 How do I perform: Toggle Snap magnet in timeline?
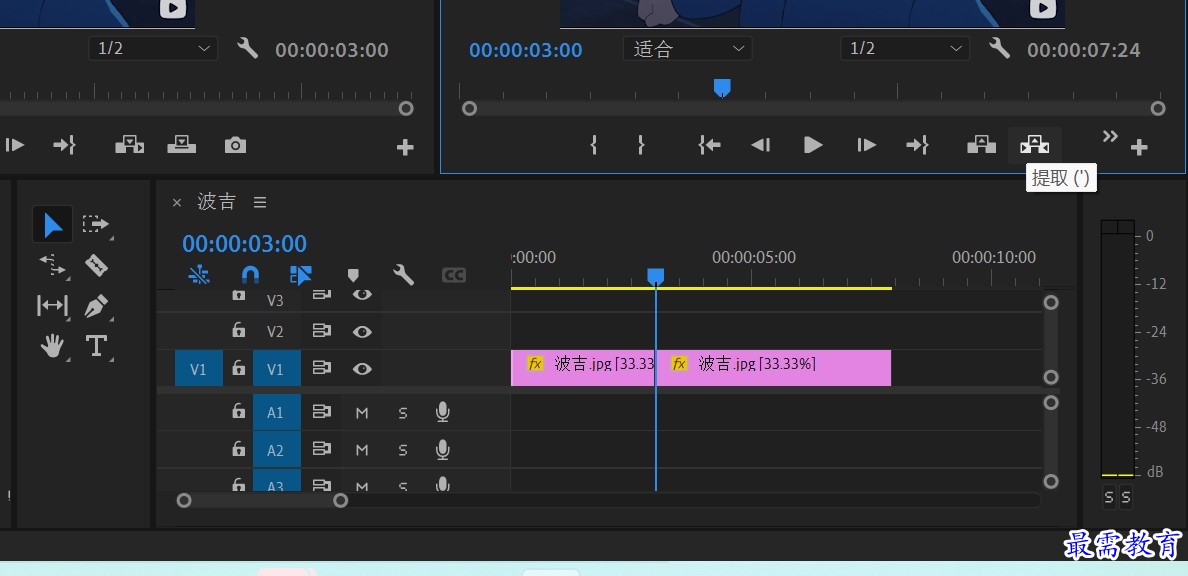point(250,274)
